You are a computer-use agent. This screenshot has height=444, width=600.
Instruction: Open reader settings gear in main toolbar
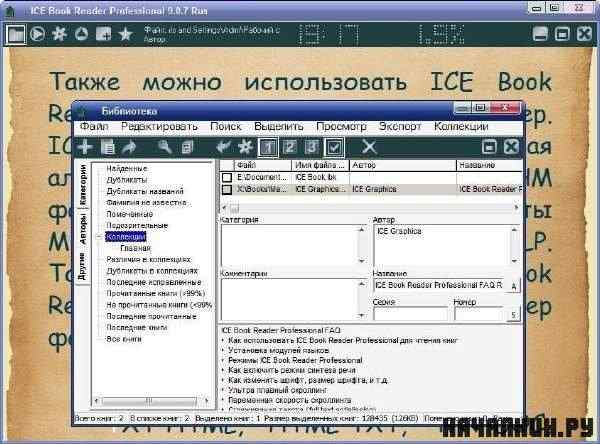tap(59, 34)
